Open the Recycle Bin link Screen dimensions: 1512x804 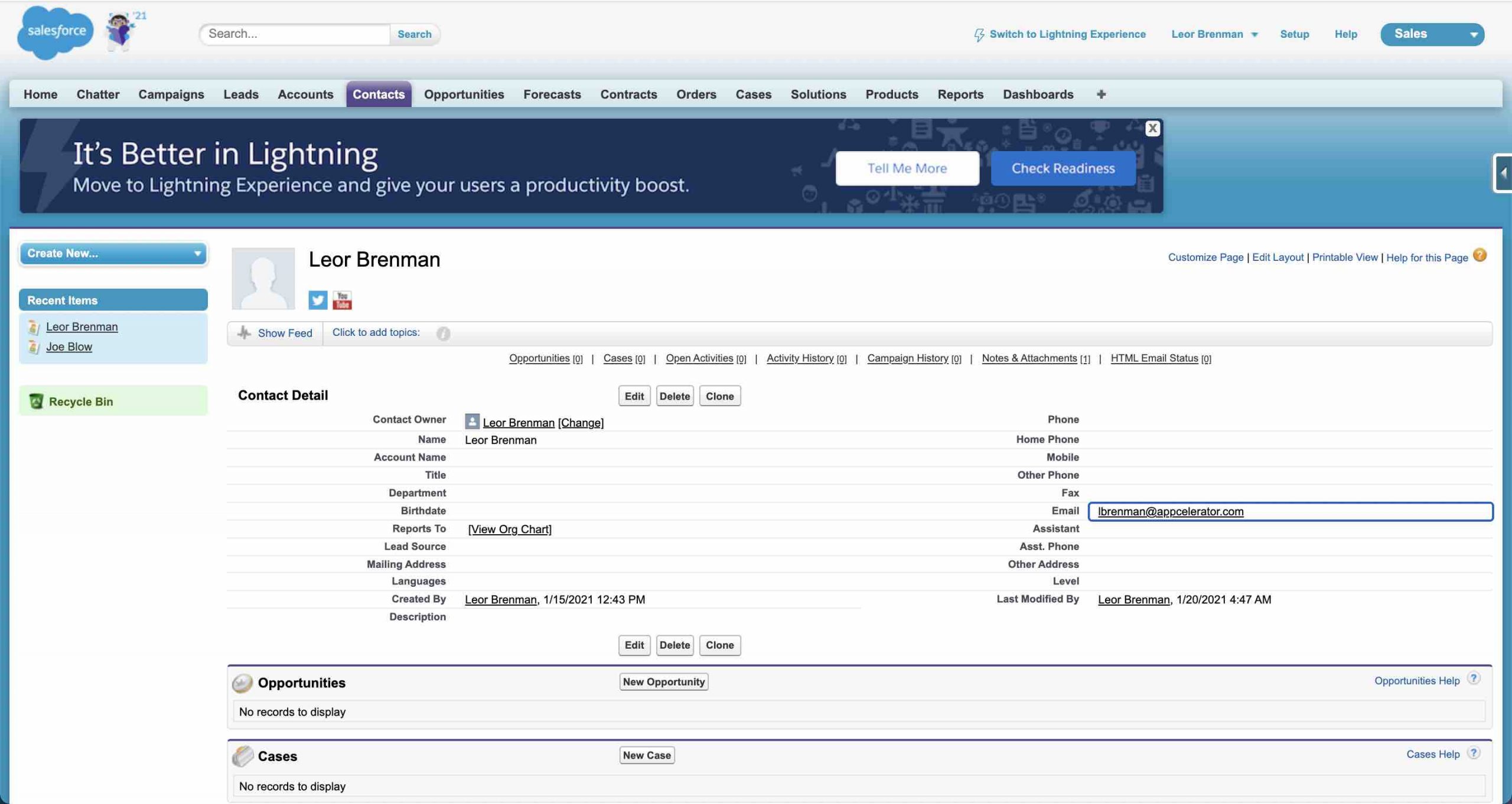81,401
